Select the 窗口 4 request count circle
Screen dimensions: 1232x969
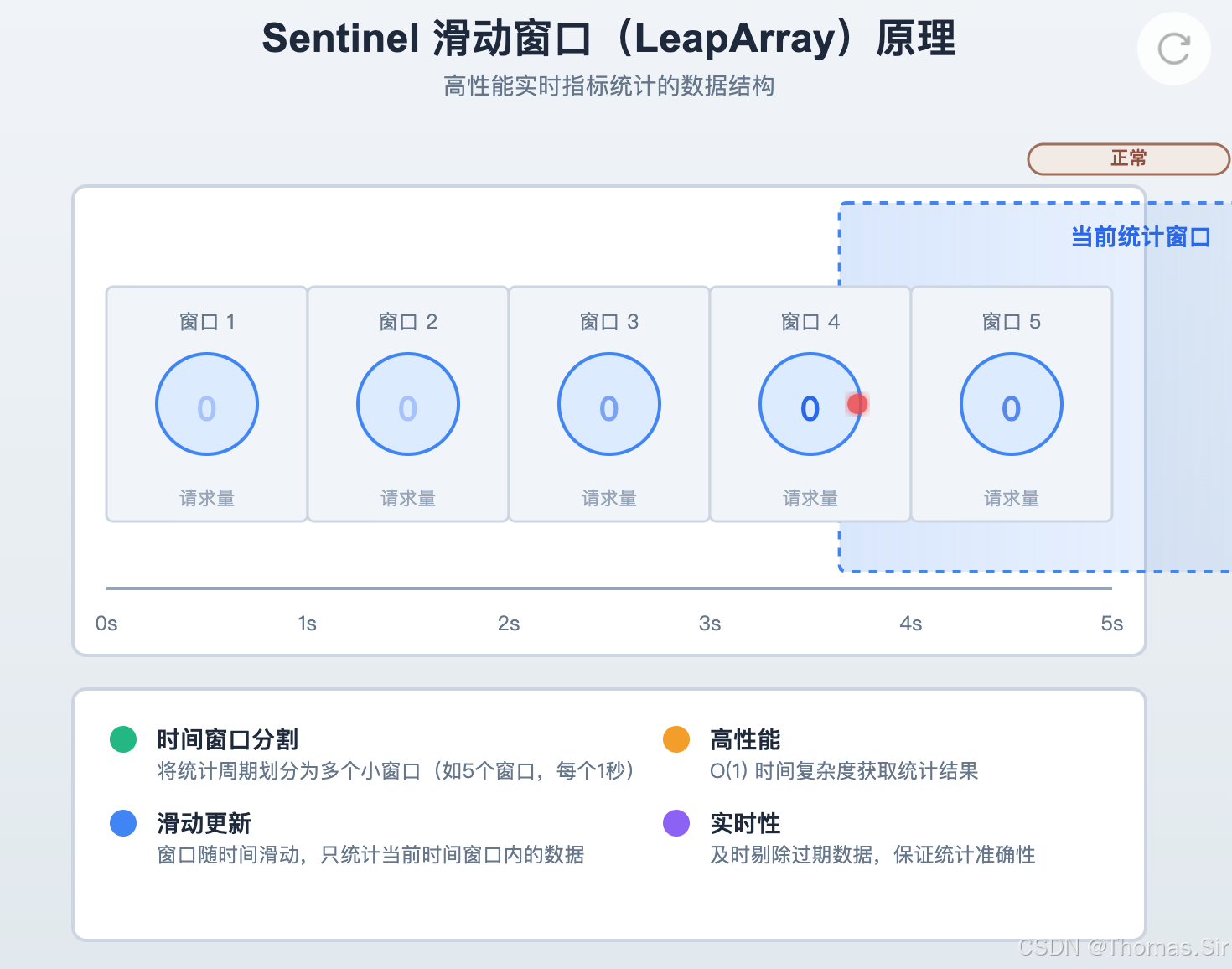click(x=810, y=404)
